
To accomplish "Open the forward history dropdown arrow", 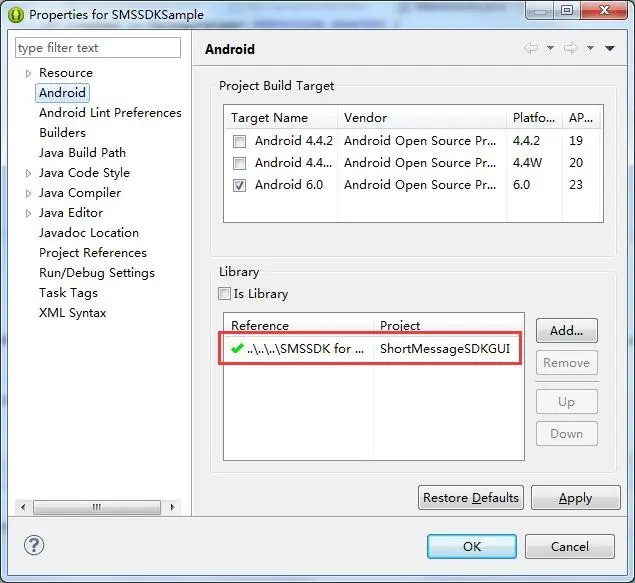I will pyautogui.click(x=590, y=48).
